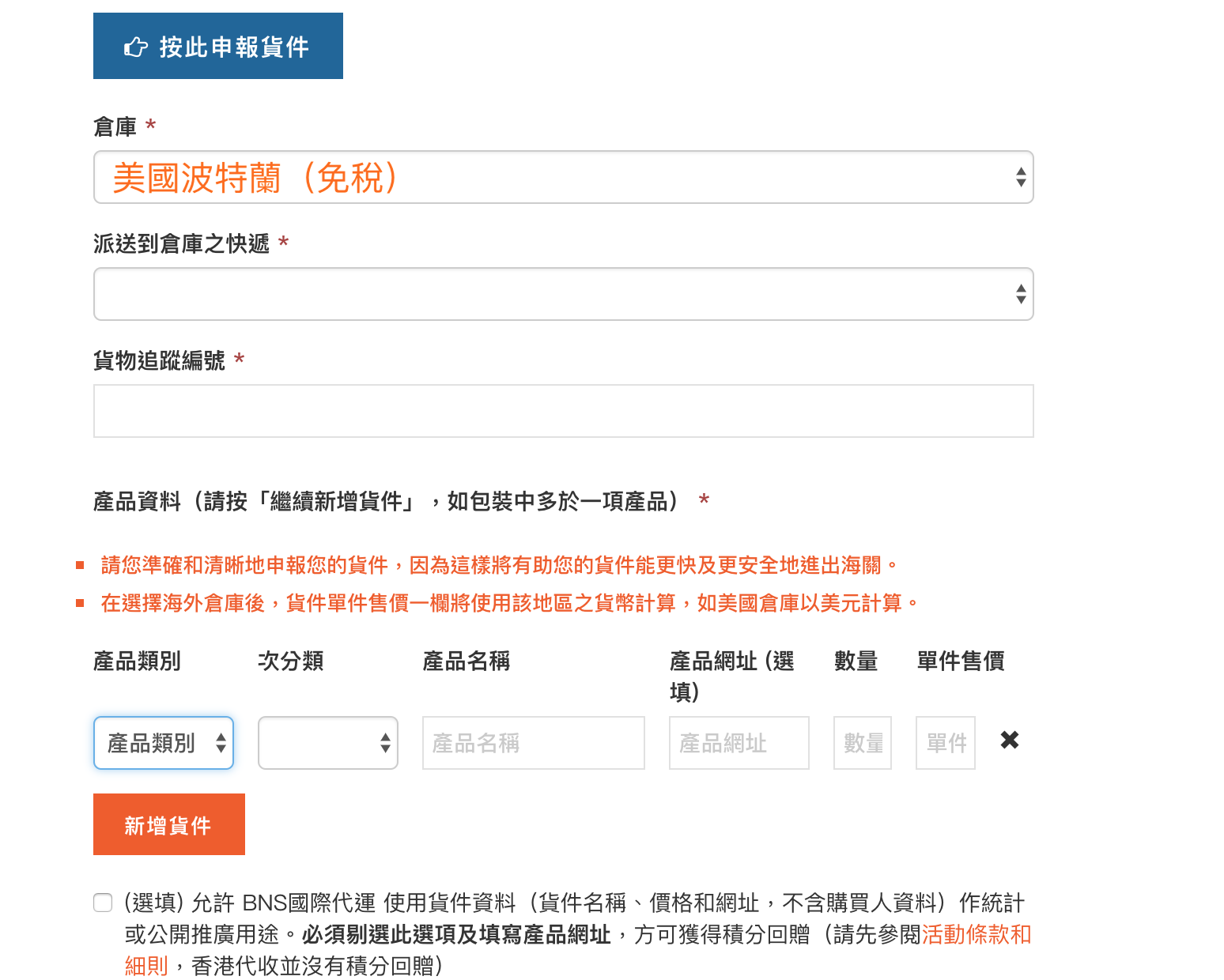Focus the 貨物追蹤編號 tracking number field
Image resolution: width=1224 pixels, height=980 pixels.
(563, 411)
